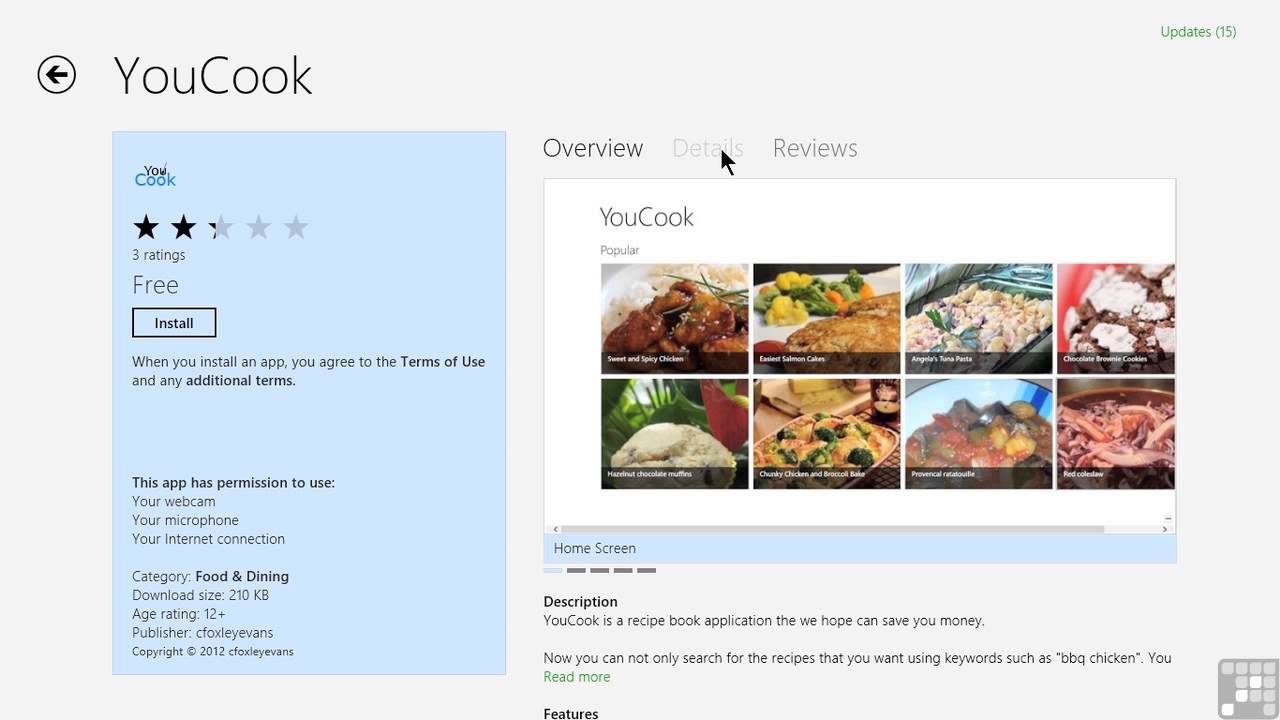1280x720 pixels.
Task: Click the Age rating: 12+ text
Action: point(179,614)
